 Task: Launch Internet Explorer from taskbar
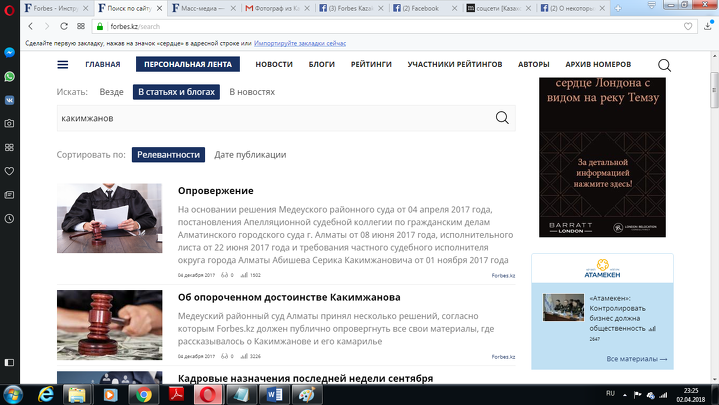pos(45,395)
